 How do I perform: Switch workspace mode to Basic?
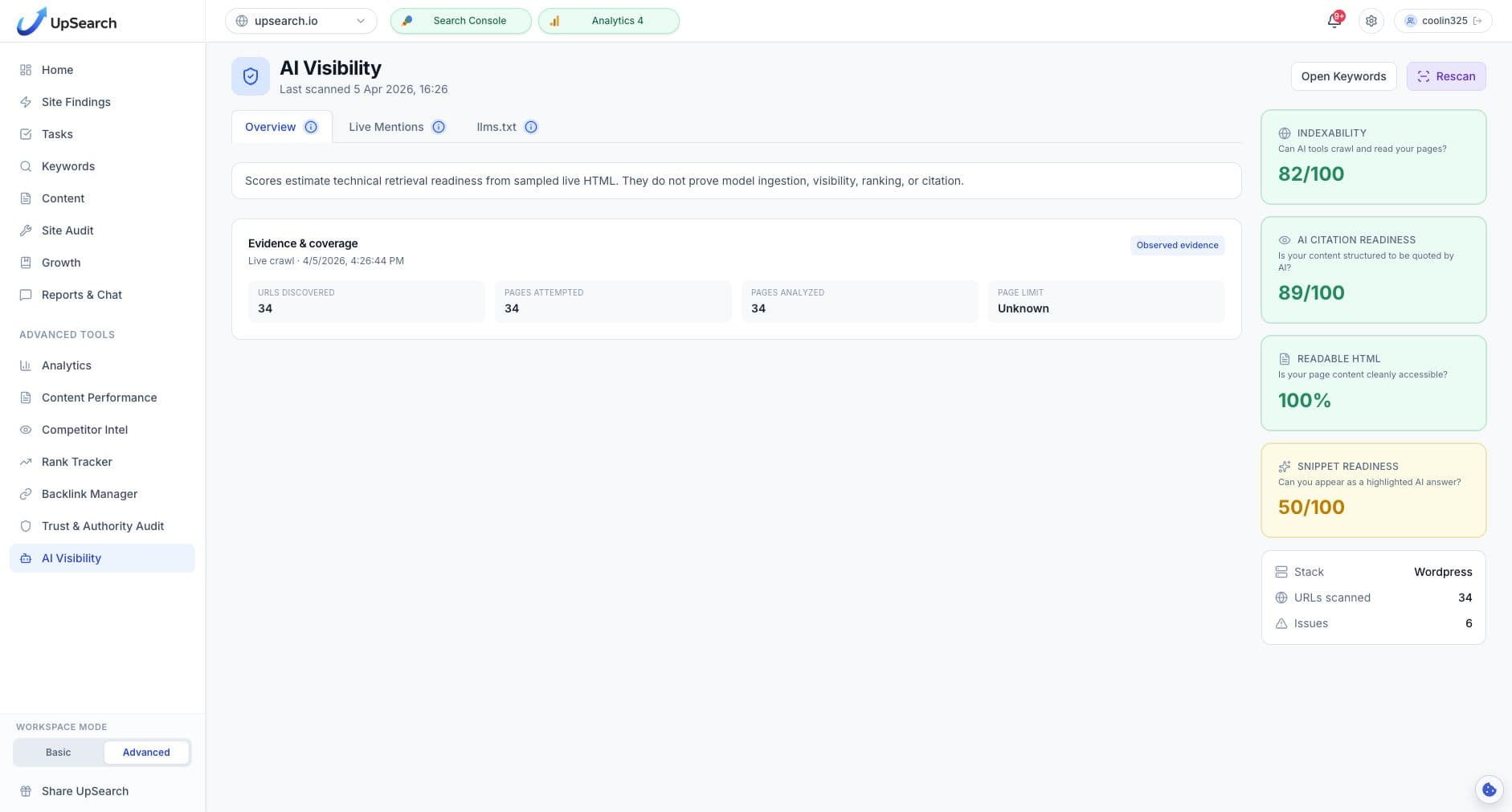click(x=58, y=753)
